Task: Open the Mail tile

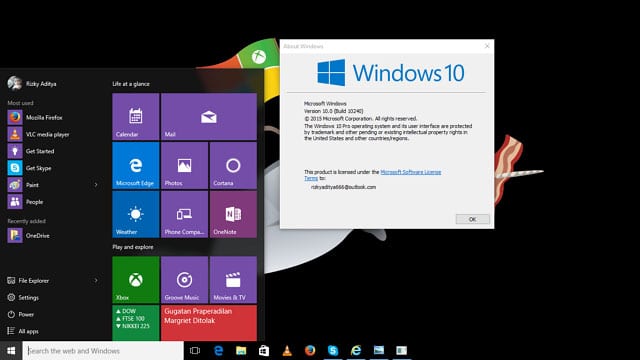Action: (x=209, y=117)
